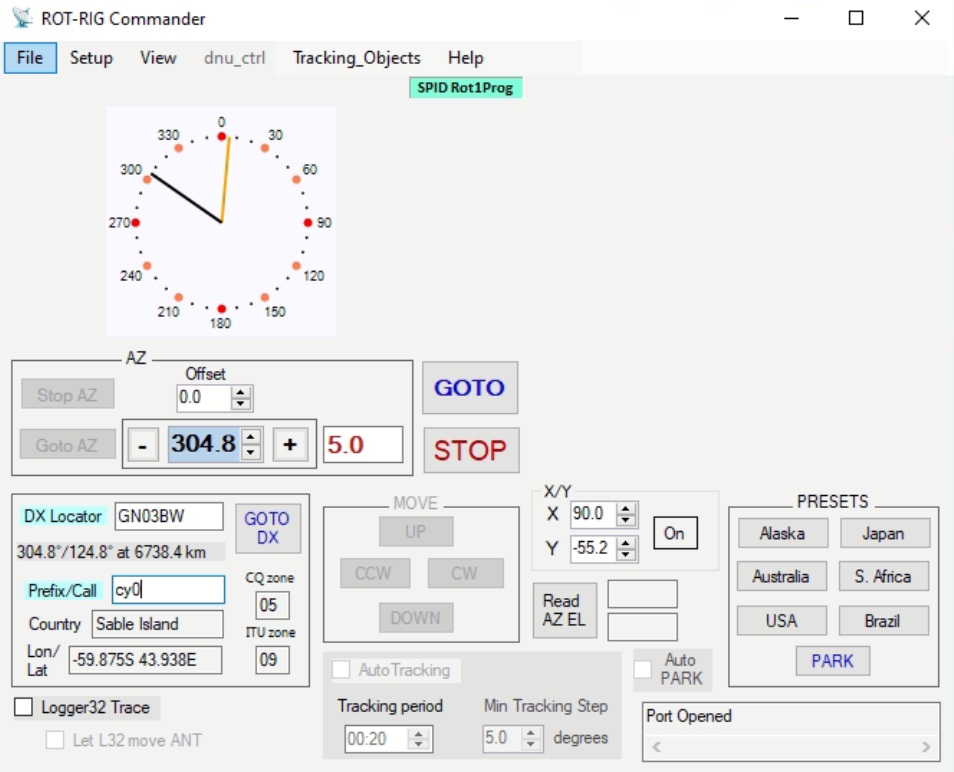Open the Setup menu
The height and width of the screenshot is (772, 954).
[91, 58]
